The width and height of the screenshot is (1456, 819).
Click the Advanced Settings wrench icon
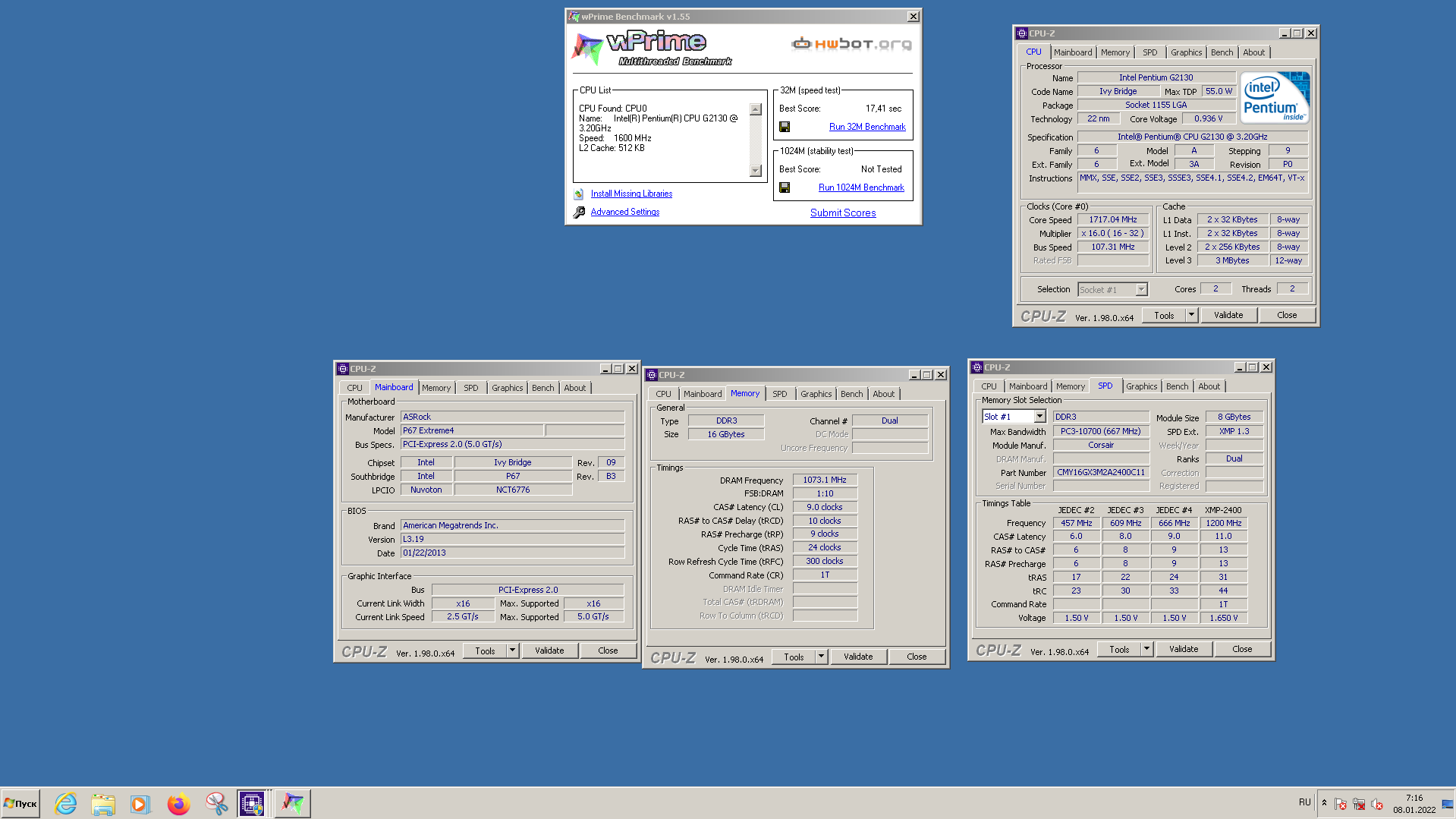579,213
